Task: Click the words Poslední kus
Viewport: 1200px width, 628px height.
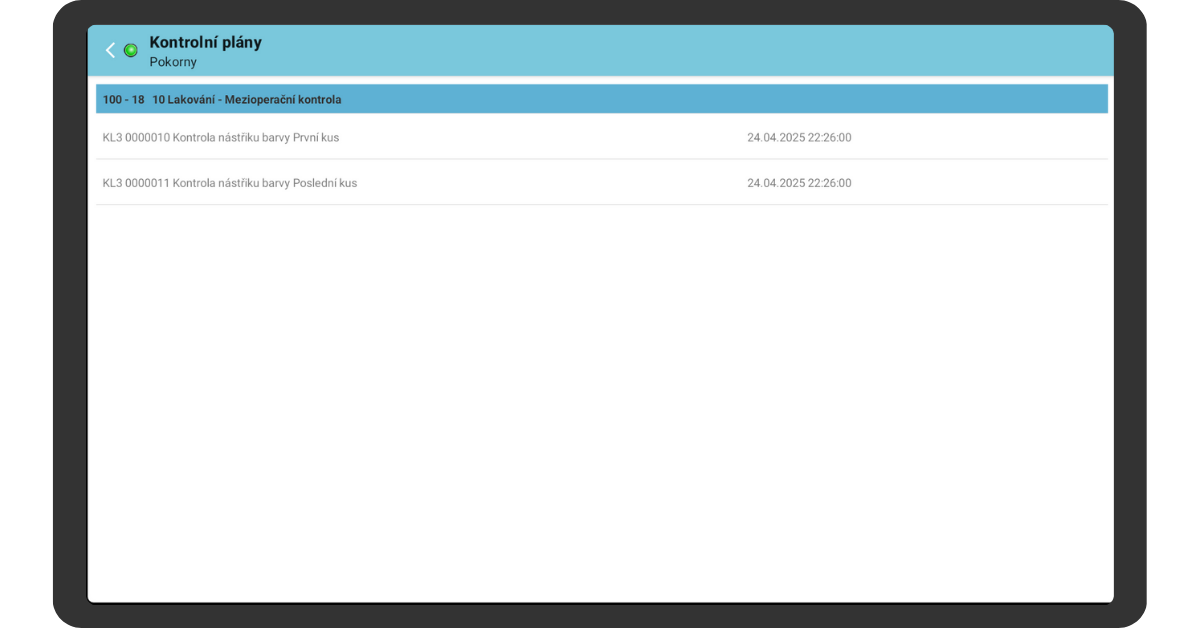Action: [x=325, y=183]
